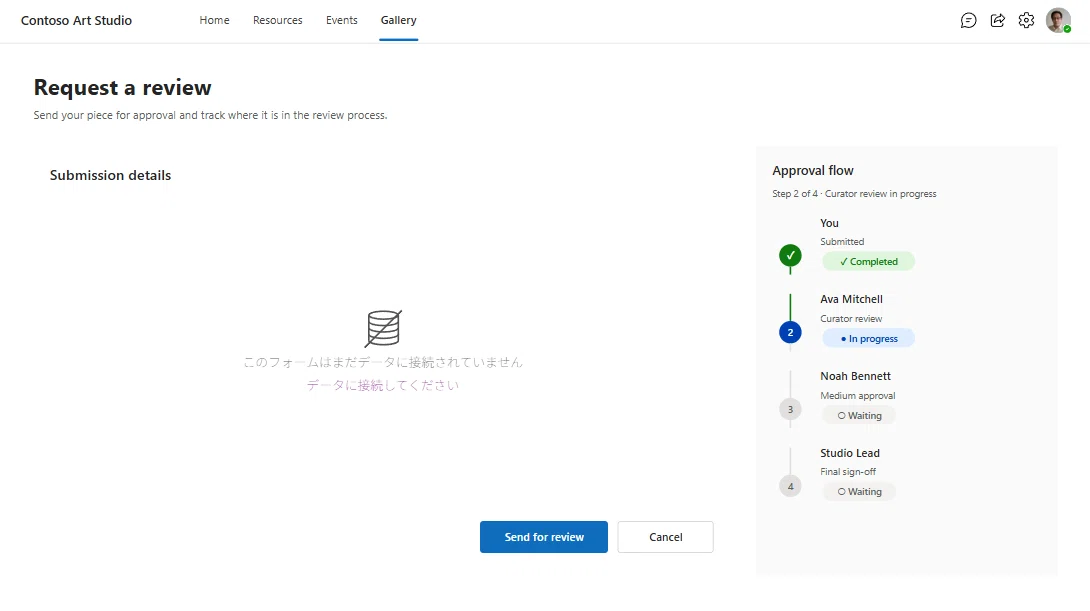Click the 'Submitted' label under You

coord(842,241)
